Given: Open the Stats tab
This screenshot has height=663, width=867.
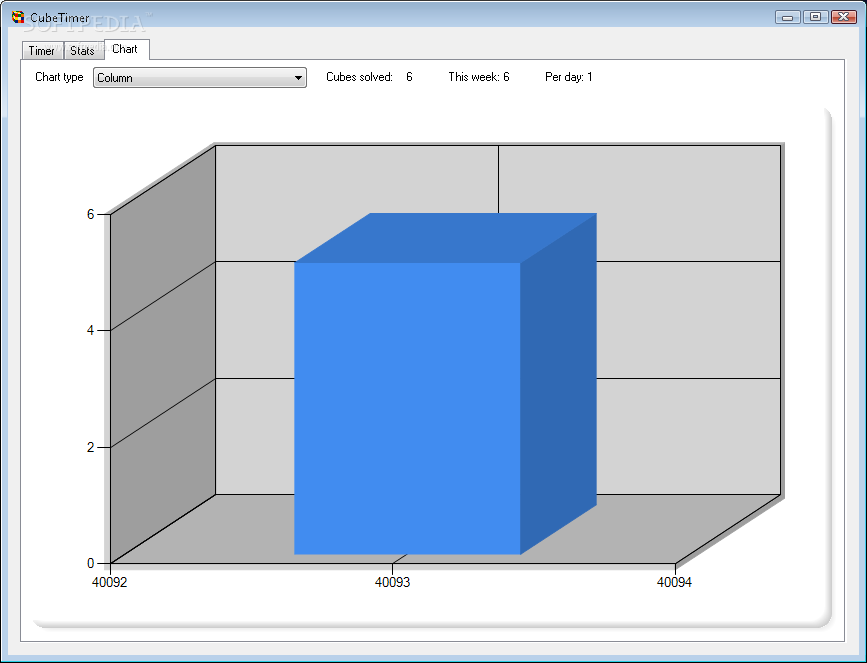Looking at the screenshot, I should 83,51.
